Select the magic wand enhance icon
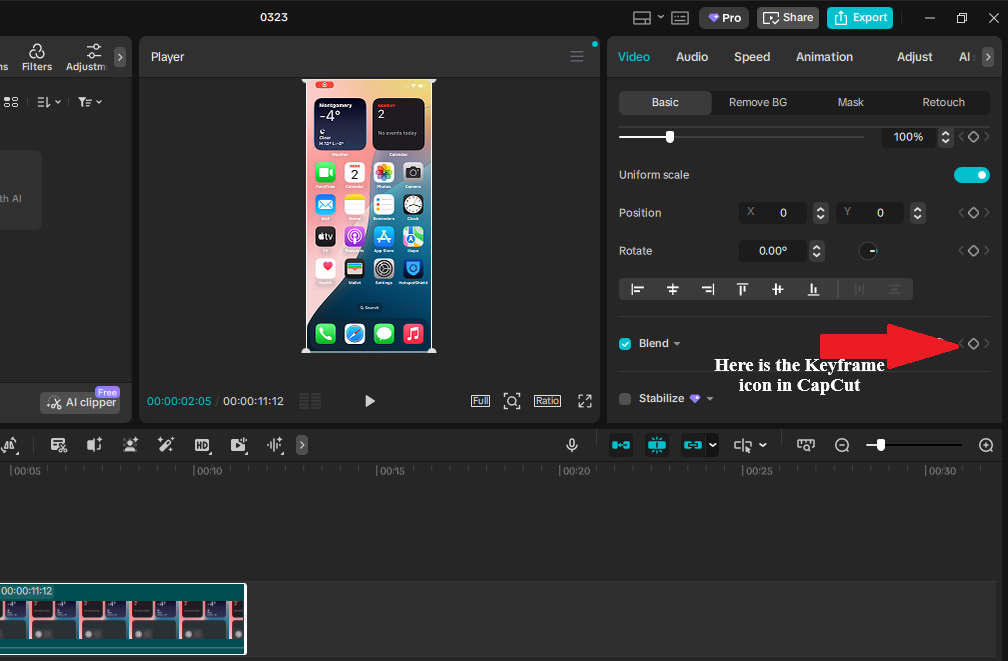 [x=166, y=445]
